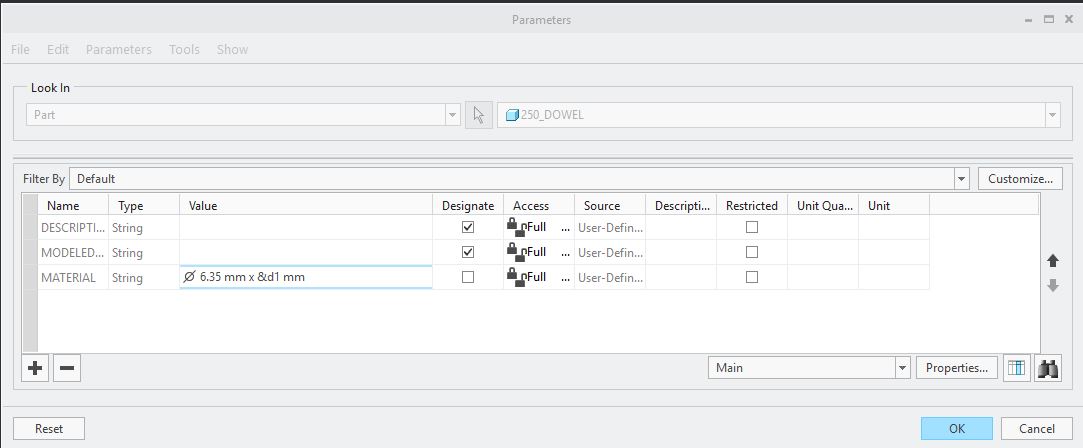The height and width of the screenshot is (448, 1083).
Task: Click lock icon in MODELED row
Action: tap(515, 252)
